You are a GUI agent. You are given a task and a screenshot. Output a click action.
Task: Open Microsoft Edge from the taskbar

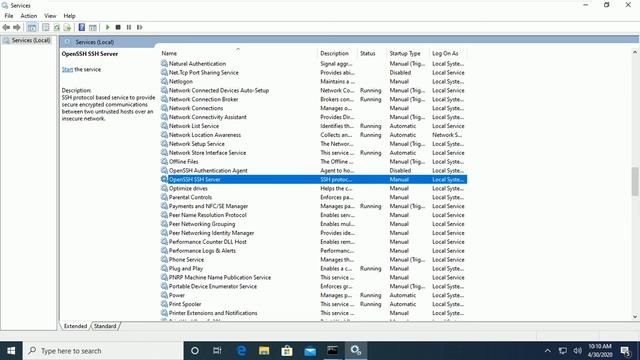click(241, 351)
